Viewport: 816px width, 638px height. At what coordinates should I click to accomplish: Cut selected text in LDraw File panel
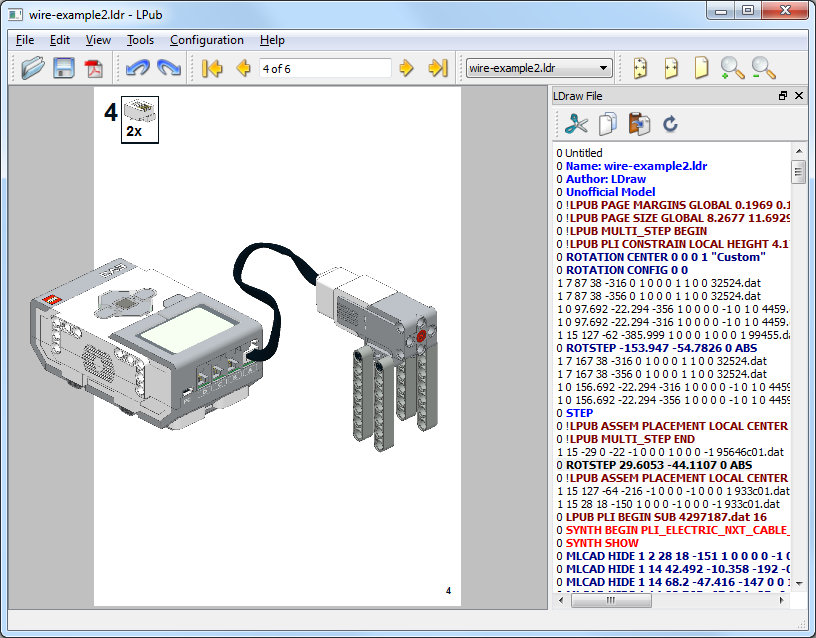tap(577, 124)
